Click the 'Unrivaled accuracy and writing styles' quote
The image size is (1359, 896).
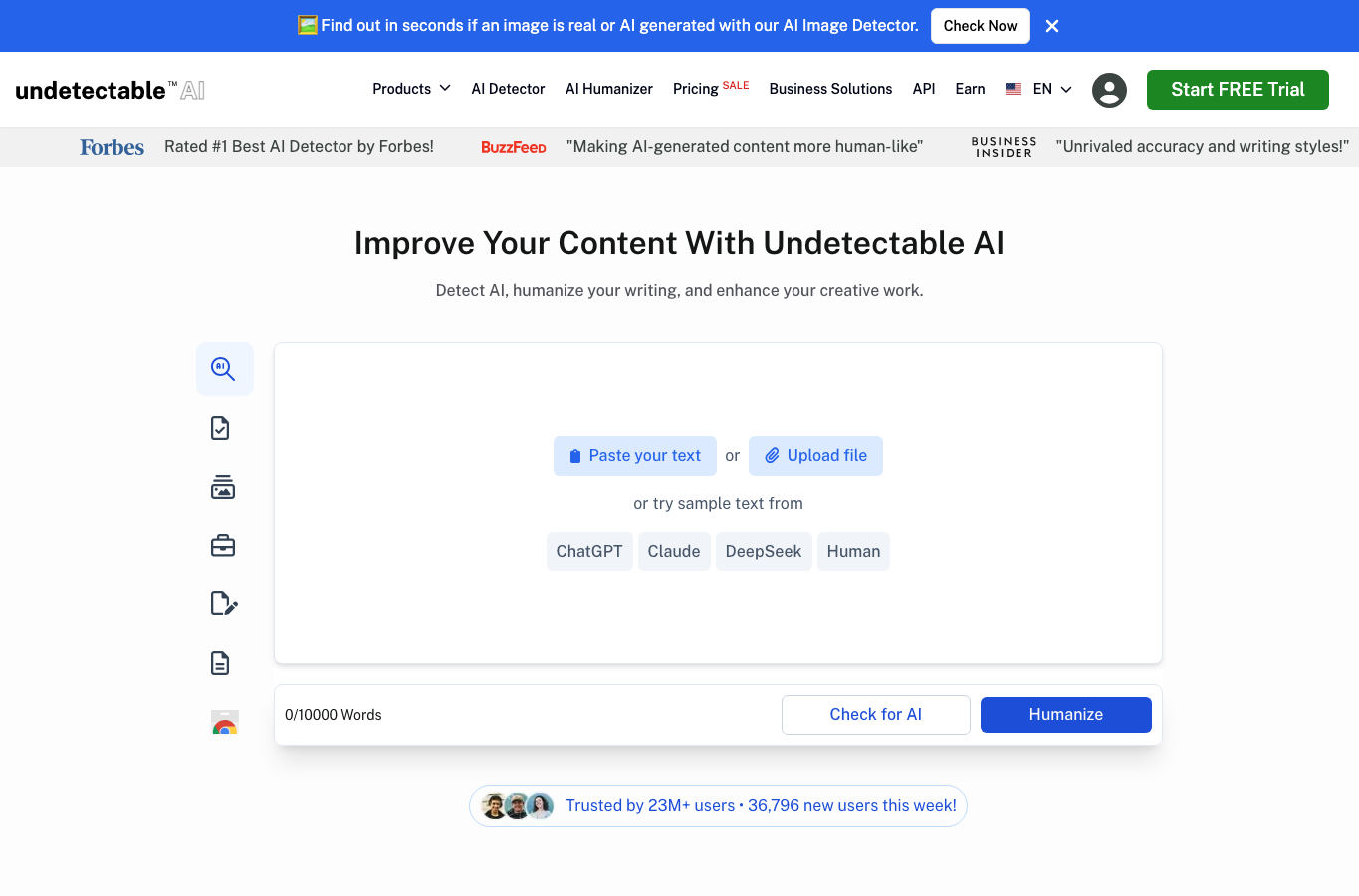1203,147
